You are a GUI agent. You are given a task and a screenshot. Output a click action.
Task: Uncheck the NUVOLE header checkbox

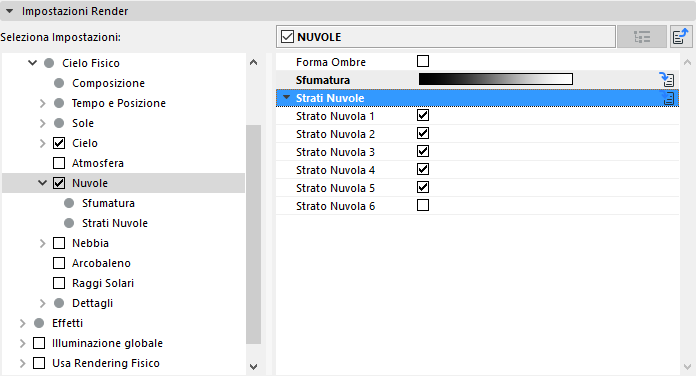(288, 37)
